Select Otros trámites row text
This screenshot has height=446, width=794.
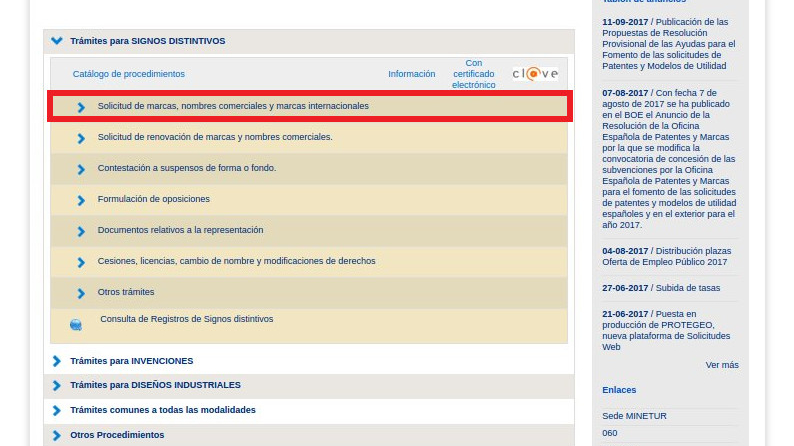tap(126, 292)
